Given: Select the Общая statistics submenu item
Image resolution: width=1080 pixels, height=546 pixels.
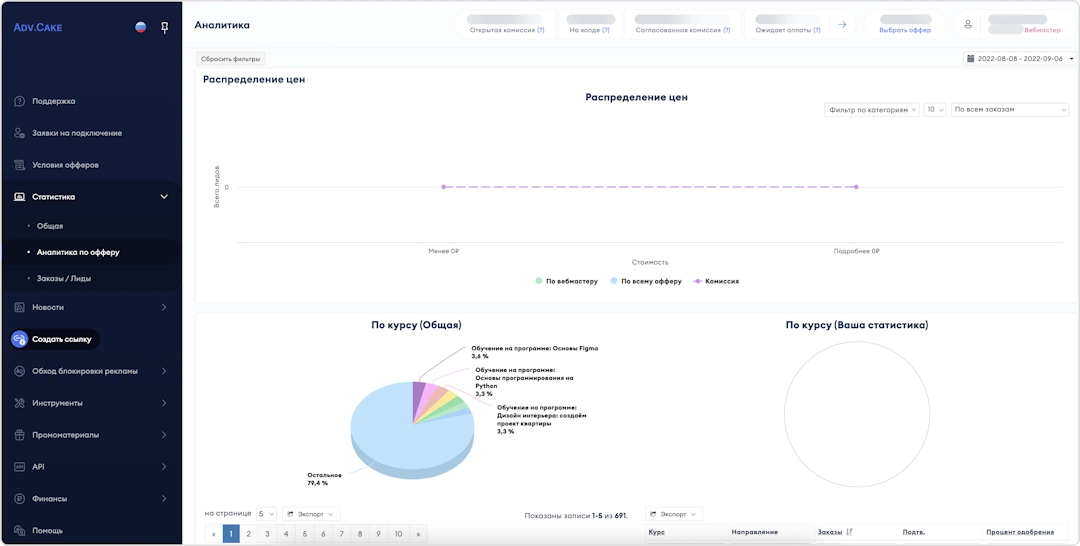Looking at the screenshot, I should (x=50, y=226).
